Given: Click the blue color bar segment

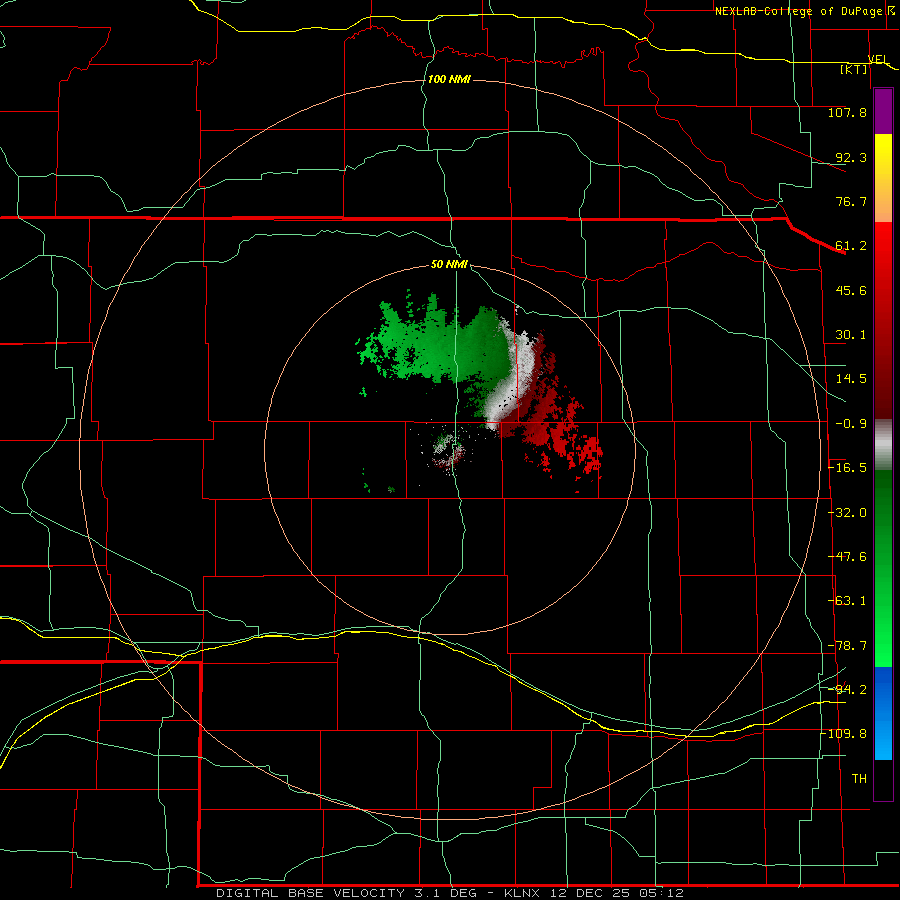Looking at the screenshot, I should [883, 713].
